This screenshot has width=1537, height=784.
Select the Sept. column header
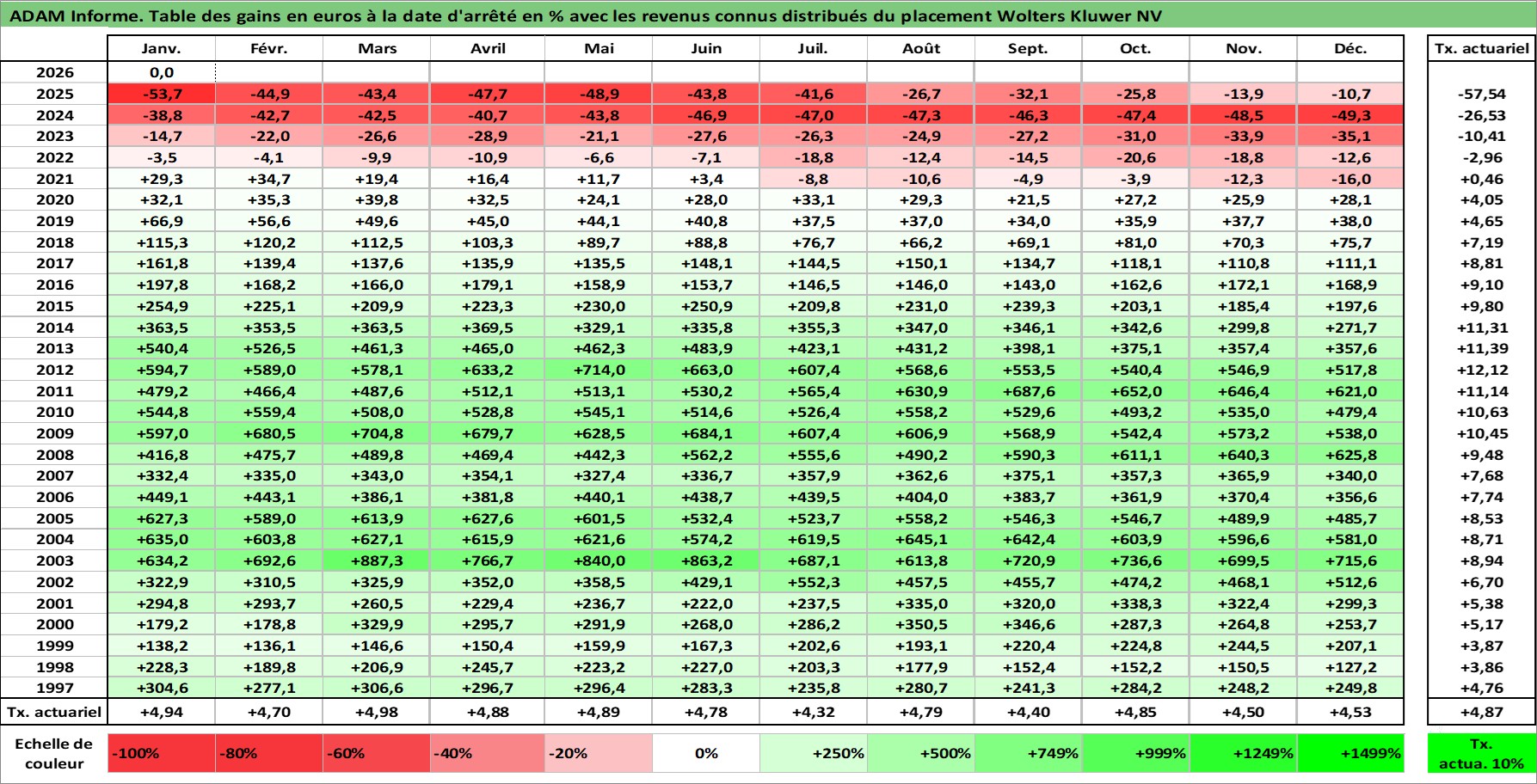1029,49
